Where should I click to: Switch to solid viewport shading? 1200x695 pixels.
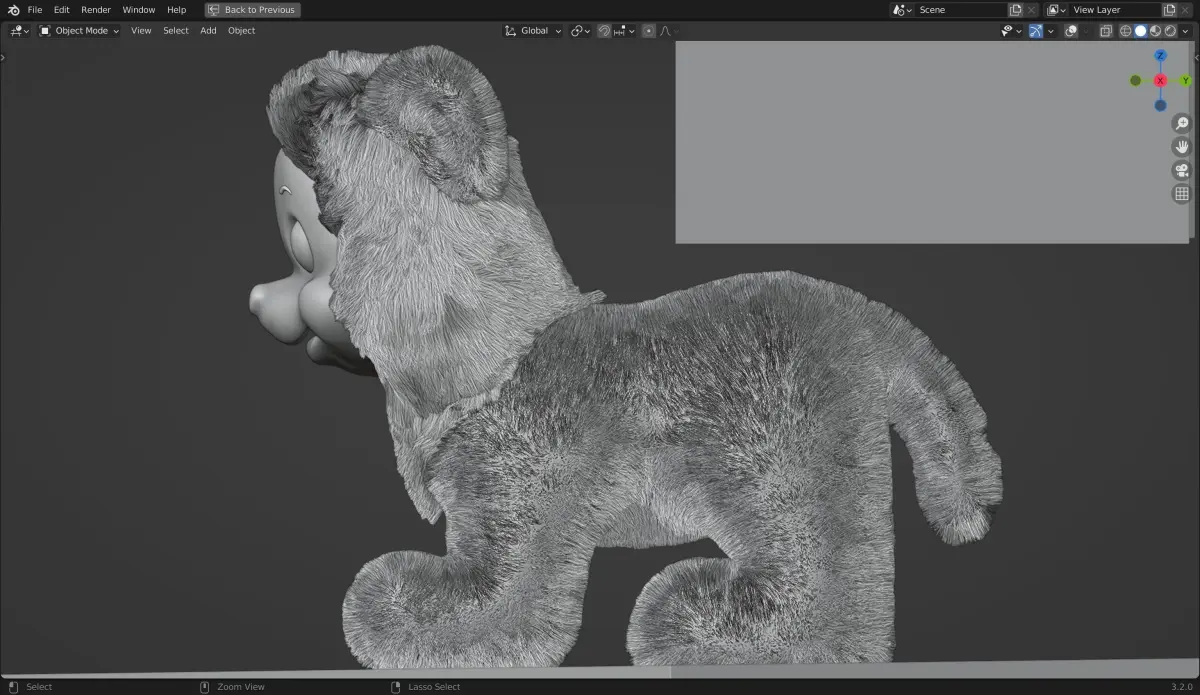coord(1140,31)
